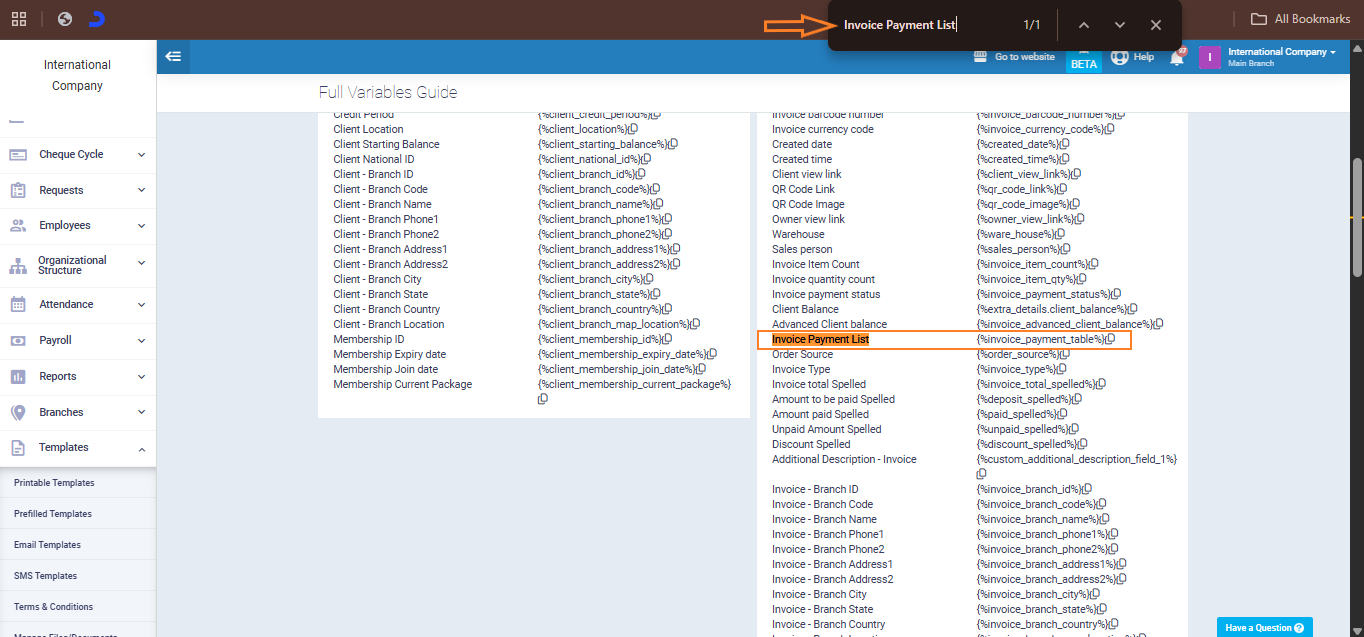1364x637 pixels.
Task: Copy the invoice_payment_table variable
Action: click(1110, 339)
